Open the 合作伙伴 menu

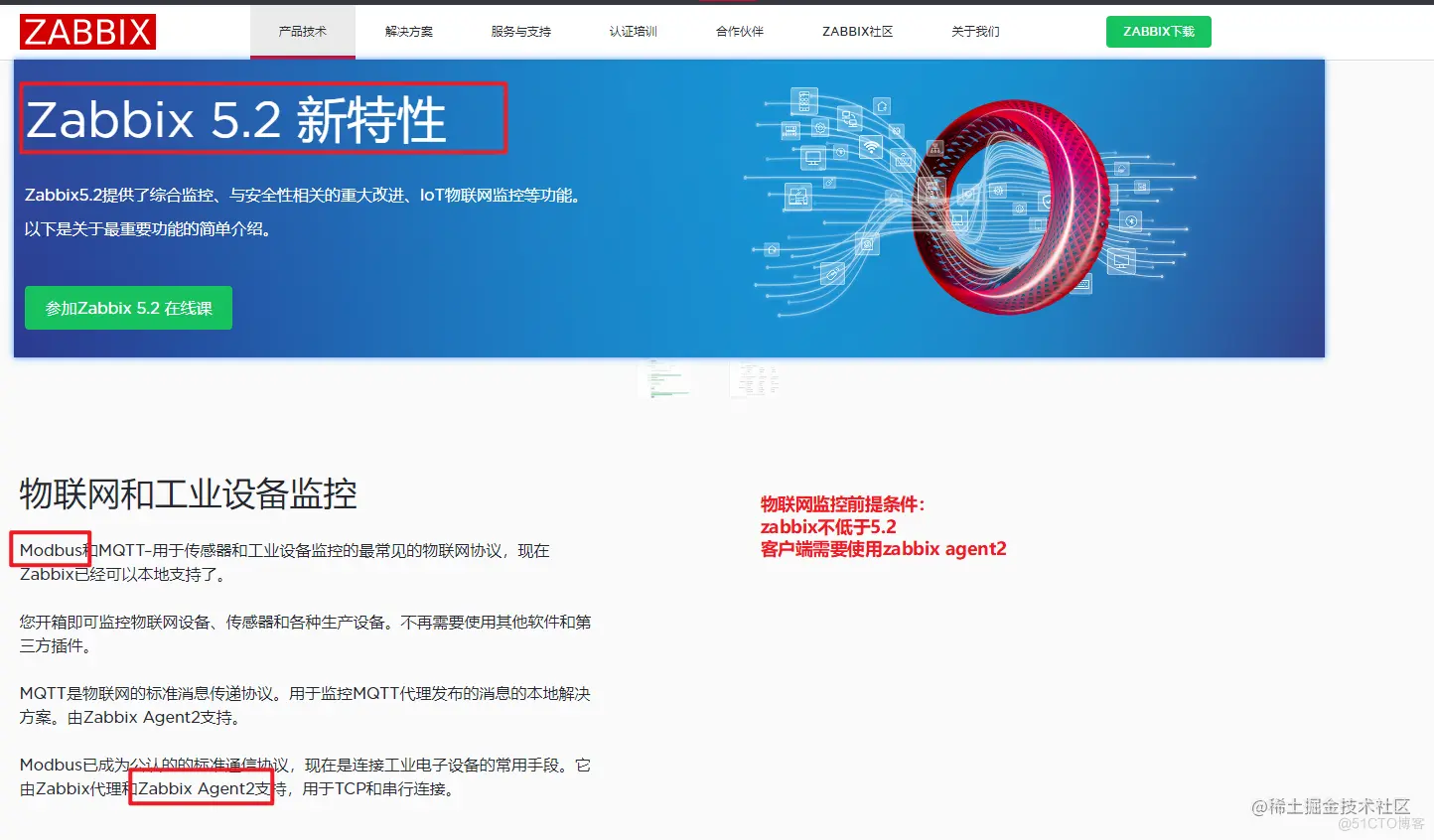click(x=740, y=32)
